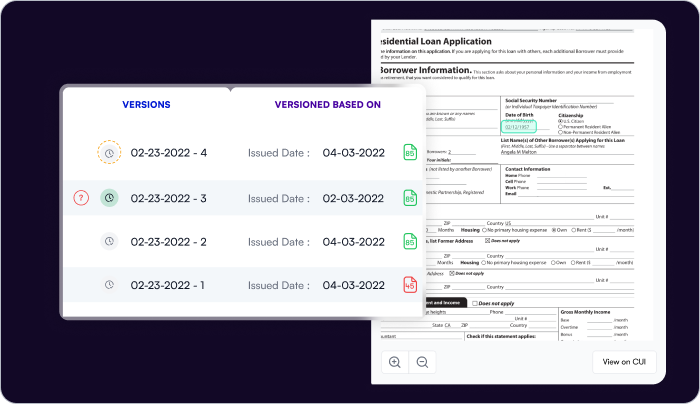Click the red question mark icon in the version 3 row
The image size is (700, 404).
click(81, 198)
